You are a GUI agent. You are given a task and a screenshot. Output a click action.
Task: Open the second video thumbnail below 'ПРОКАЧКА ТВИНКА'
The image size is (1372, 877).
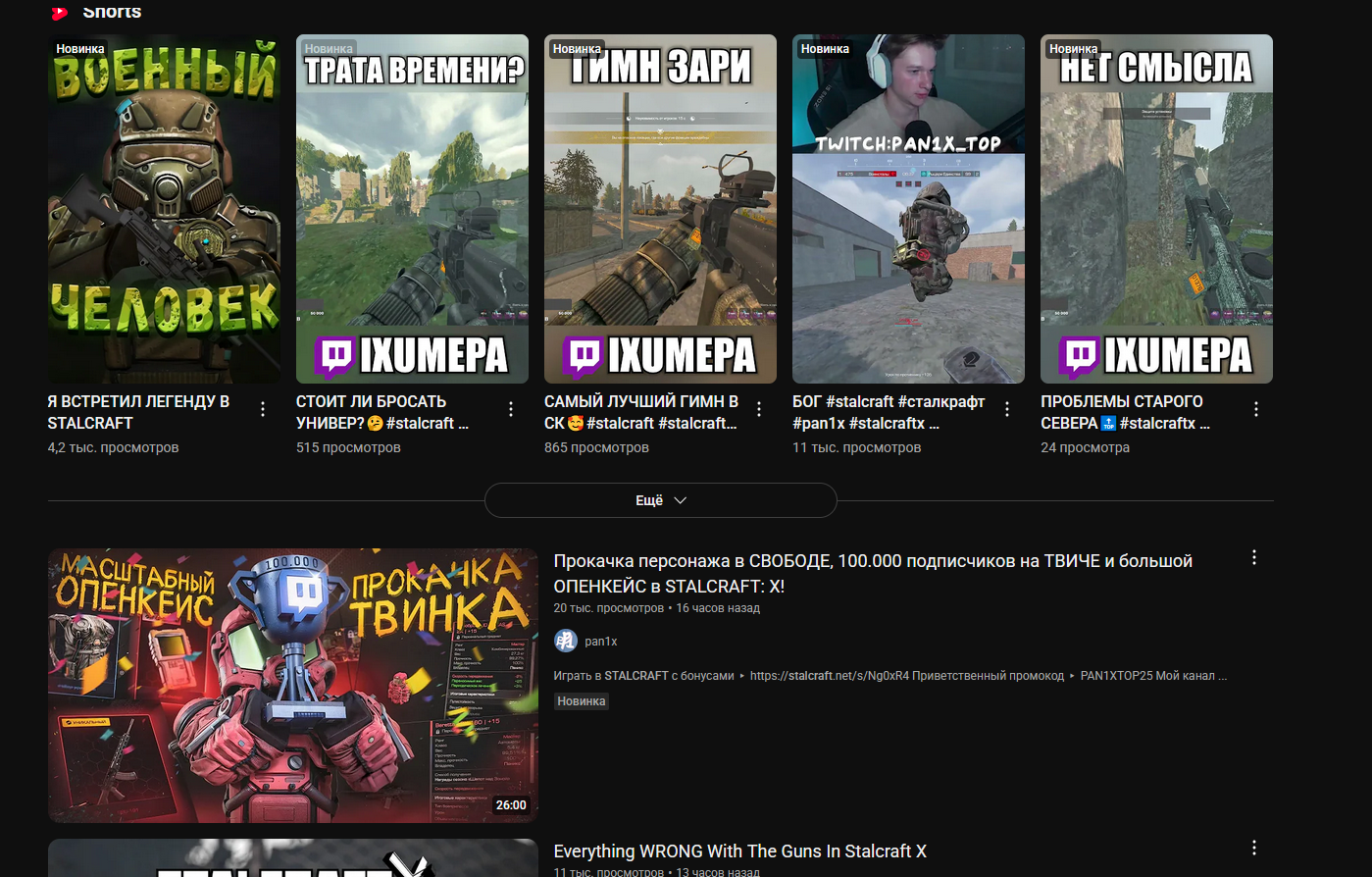click(x=293, y=857)
